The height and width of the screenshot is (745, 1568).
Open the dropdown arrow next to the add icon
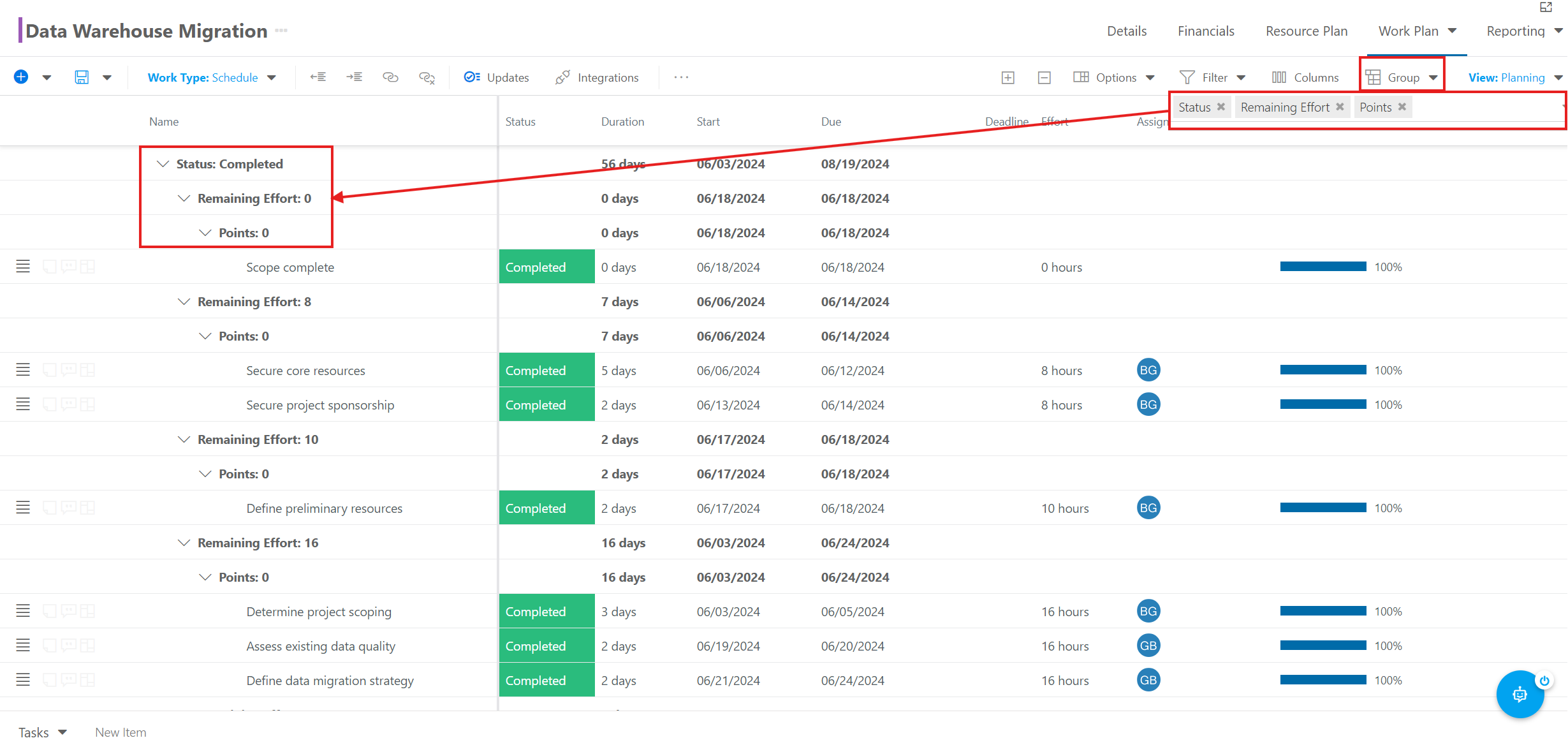point(47,78)
